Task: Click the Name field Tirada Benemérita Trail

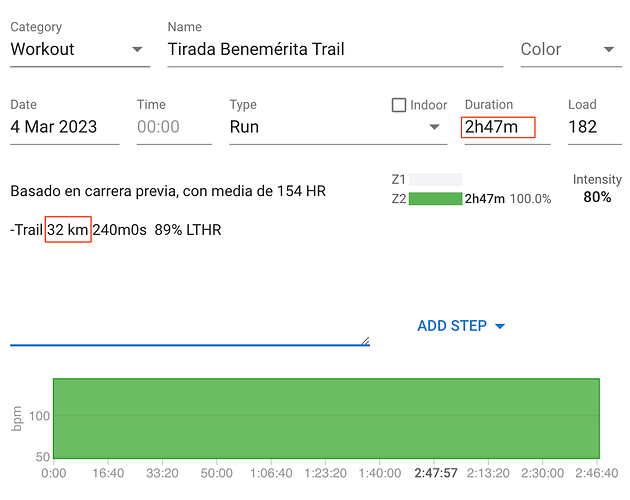Action: point(335,49)
